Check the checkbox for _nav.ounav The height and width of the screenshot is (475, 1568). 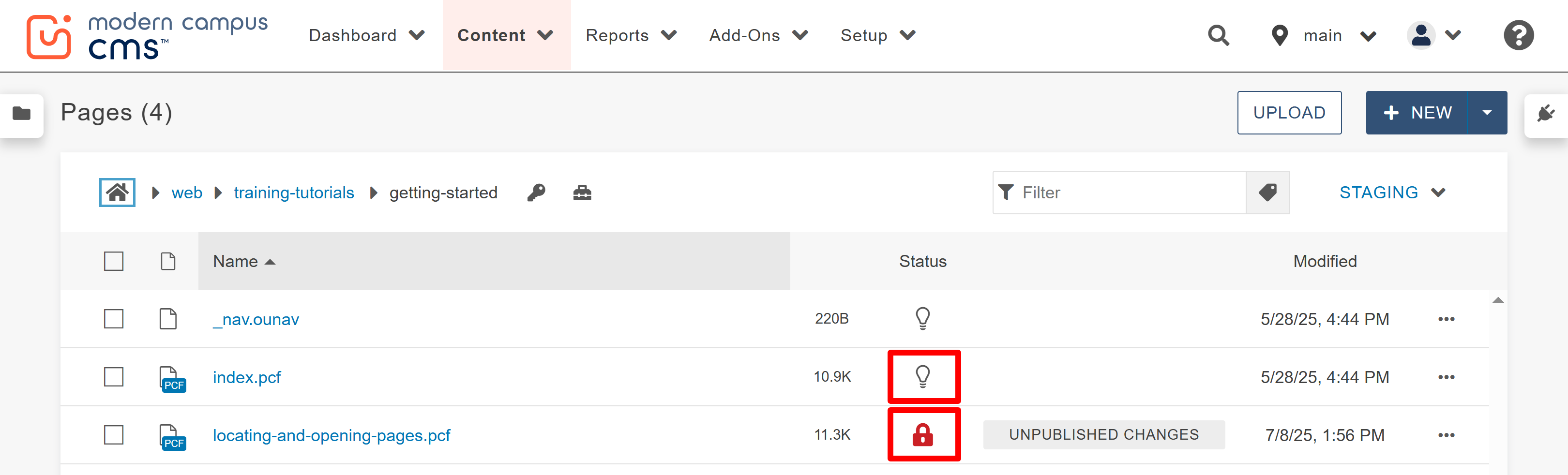point(114,319)
